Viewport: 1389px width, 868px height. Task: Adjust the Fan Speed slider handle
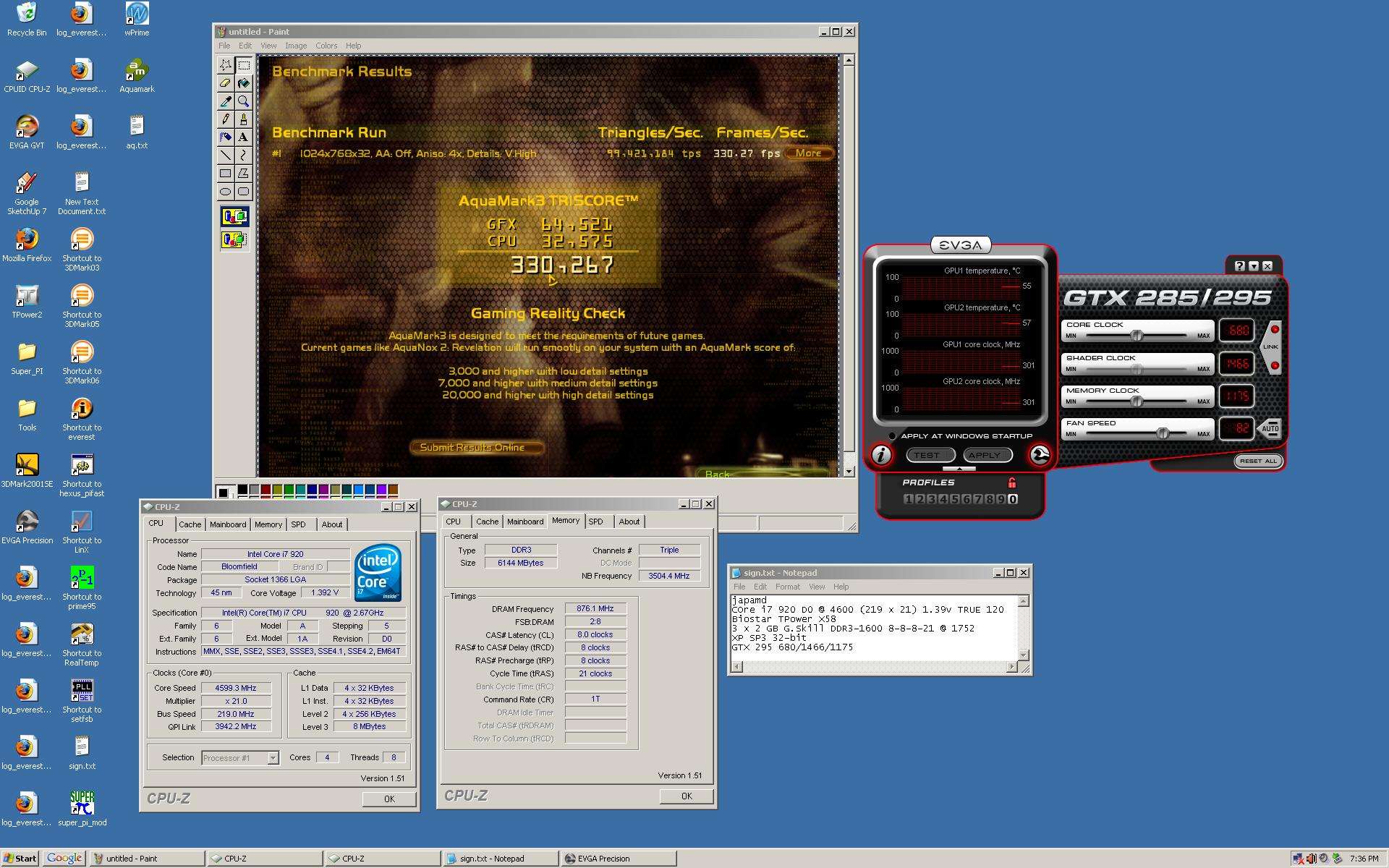1163,434
